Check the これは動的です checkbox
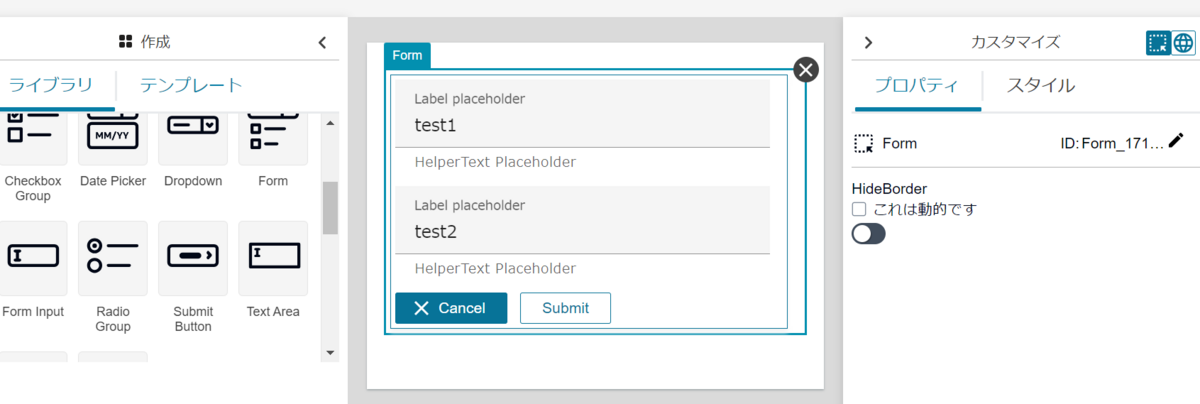This screenshot has width=1200, height=404. click(x=858, y=209)
